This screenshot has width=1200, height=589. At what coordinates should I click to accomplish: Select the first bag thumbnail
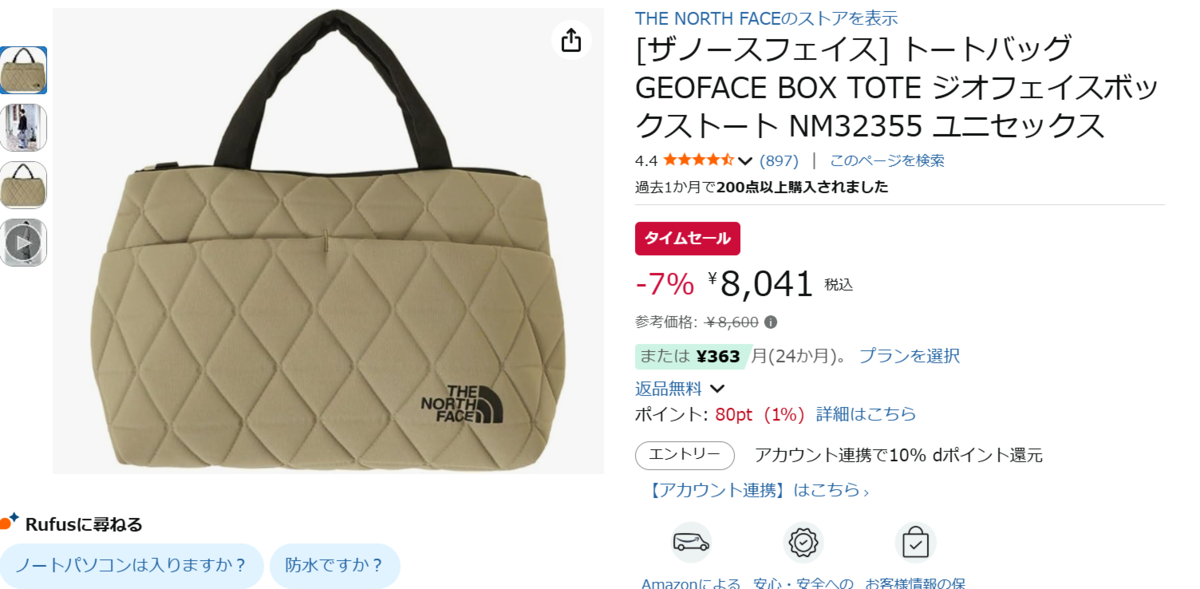[x=23, y=70]
